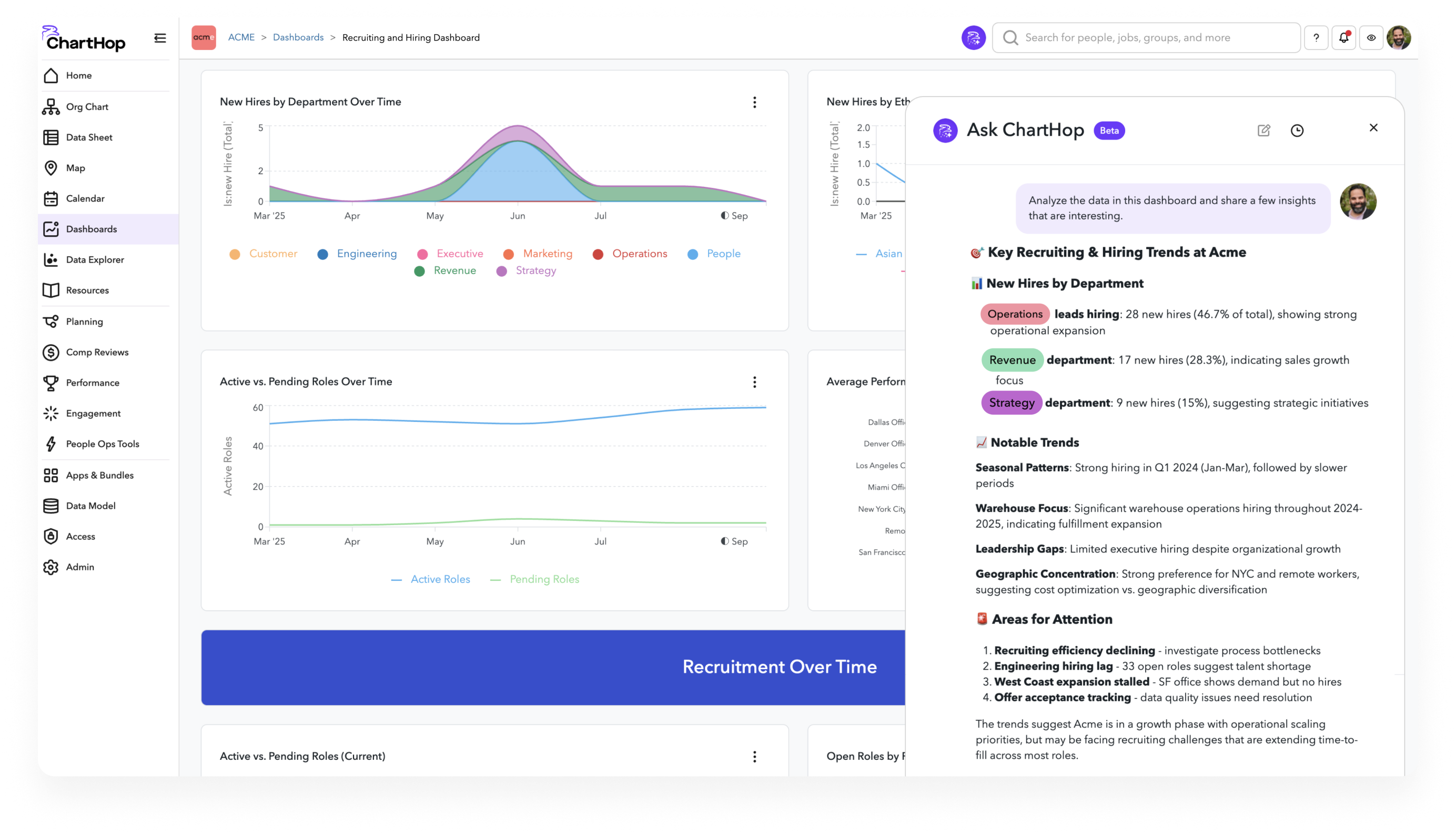Click the Data Explorer icon

(51, 260)
